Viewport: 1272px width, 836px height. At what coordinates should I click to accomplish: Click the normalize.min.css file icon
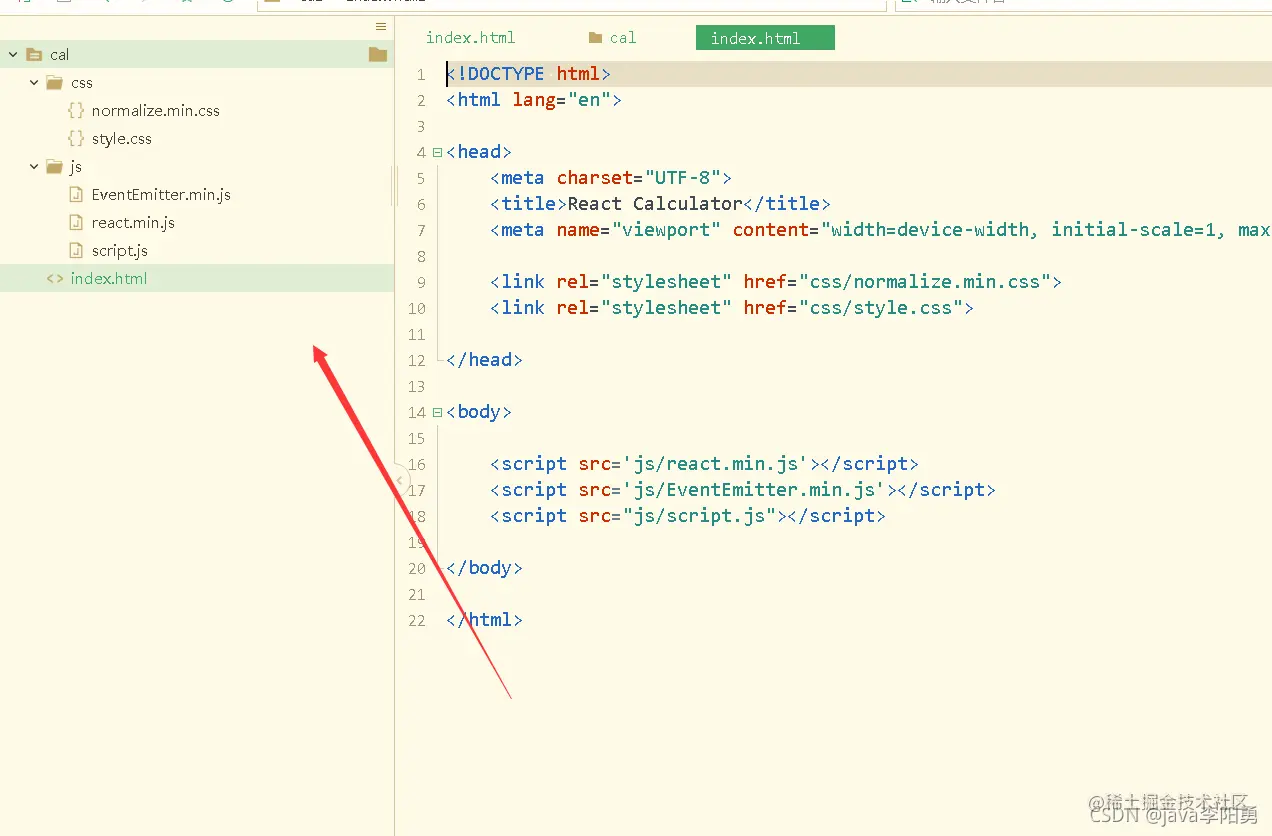[76, 111]
